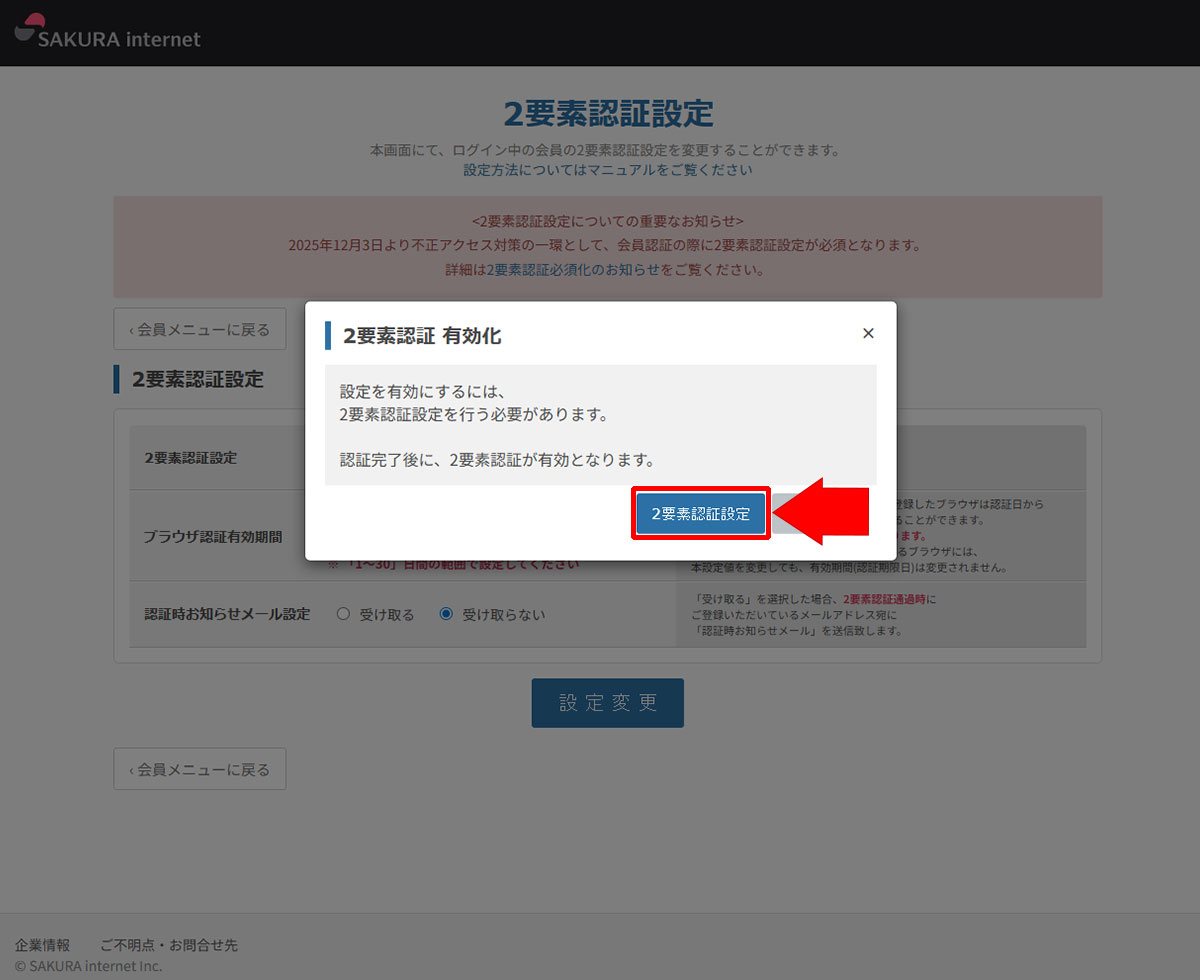
Task: Select the 受け取らない radio option
Action: (446, 615)
